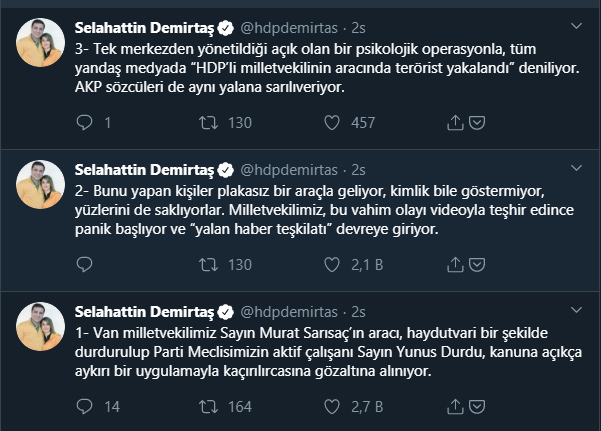Reply to tweet 3 about psikolojik operasyon
Image resolution: width=601 pixels, height=431 pixels.
pyautogui.click(x=84, y=123)
